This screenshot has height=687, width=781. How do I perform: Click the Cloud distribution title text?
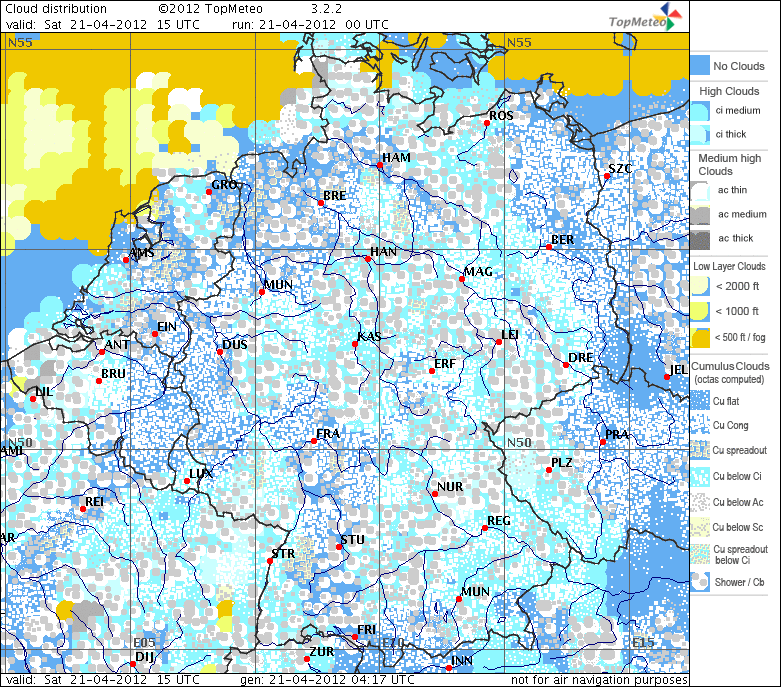pos(56,8)
